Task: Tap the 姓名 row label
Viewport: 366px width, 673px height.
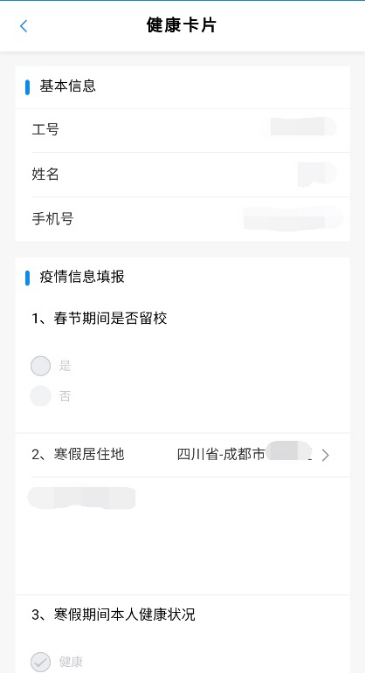Action: [x=45, y=174]
